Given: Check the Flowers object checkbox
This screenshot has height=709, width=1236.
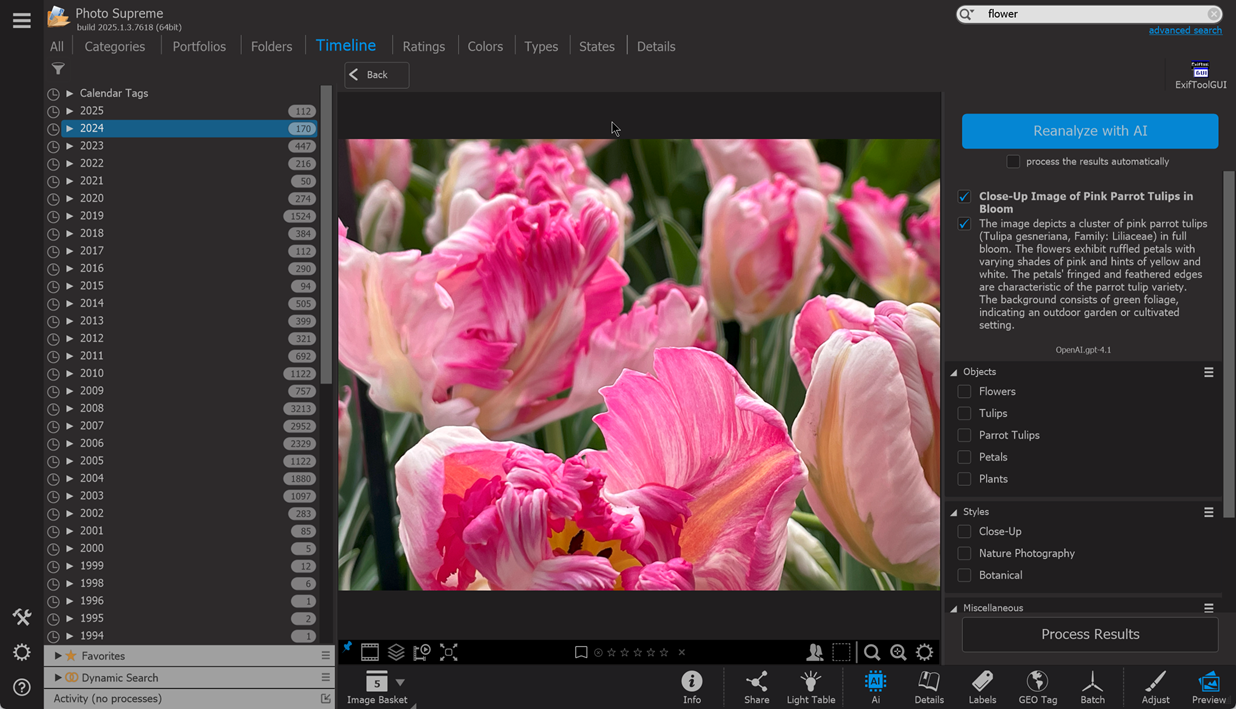Looking at the screenshot, I should pyautogui.click(x=964, y=391).
